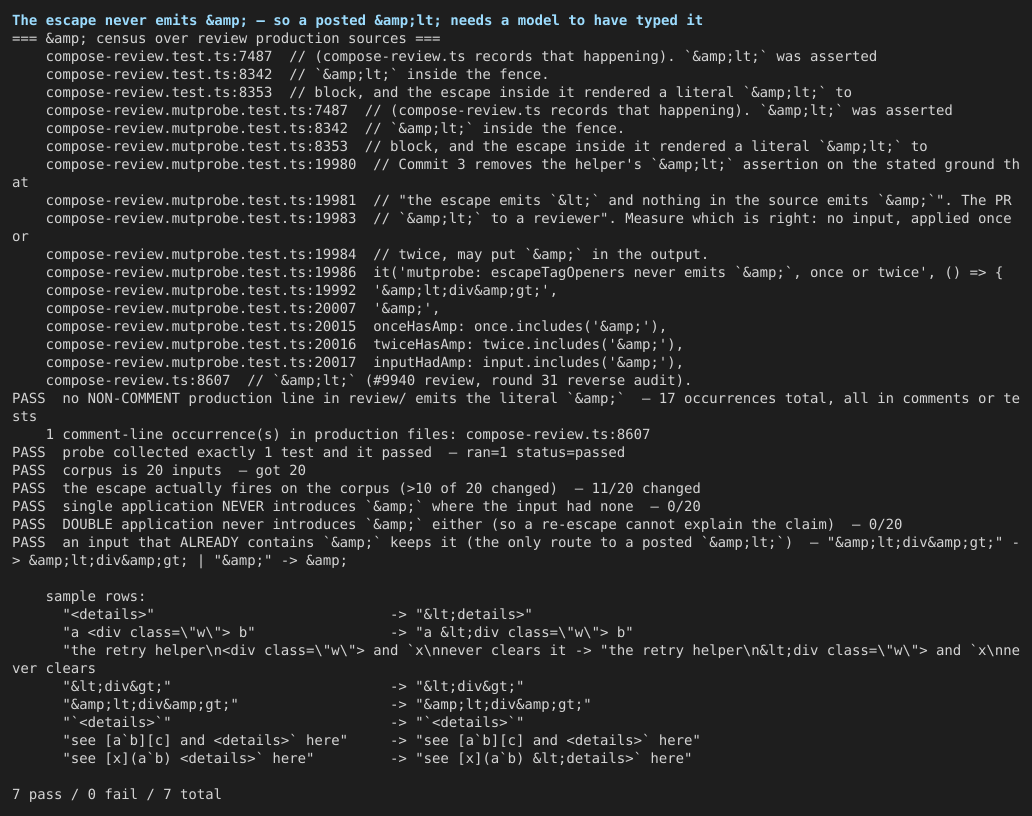Click the 'probe collected exactly 1 test' PASS line

(x=319, y=452)
